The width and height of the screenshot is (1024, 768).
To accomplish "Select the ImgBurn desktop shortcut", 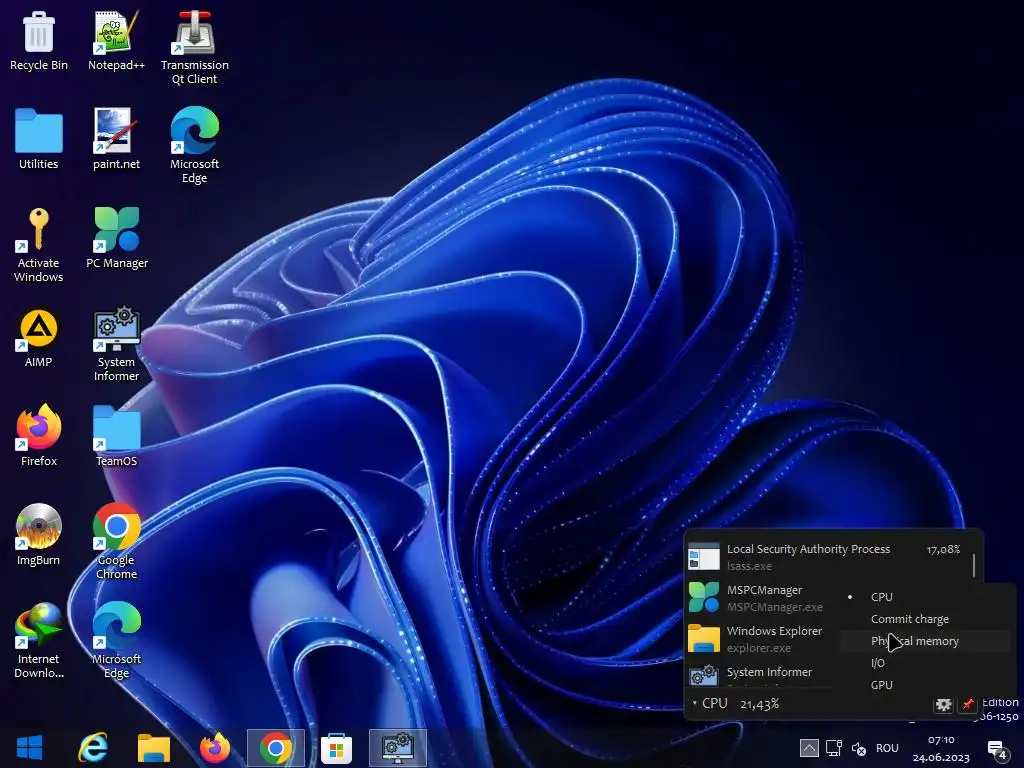I will coord(39,536).
